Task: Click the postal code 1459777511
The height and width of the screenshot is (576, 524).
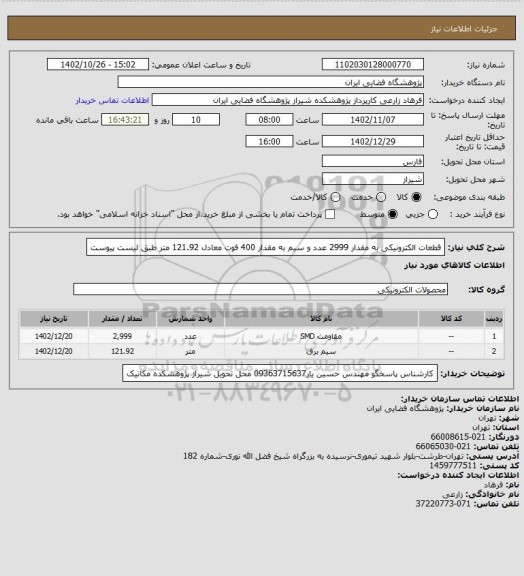Action: click(453, 465)
